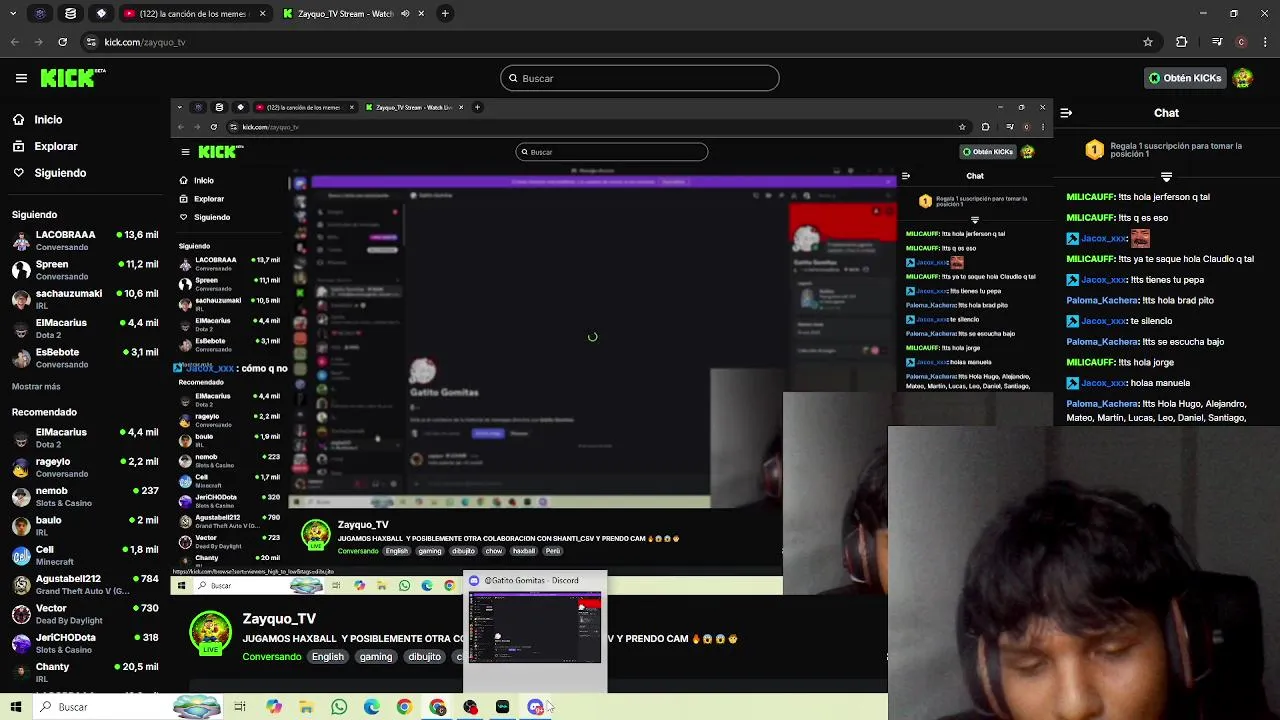Open LACOBRAAA channel in followed list
1280x720 pixels.
(x=84, y=240)
